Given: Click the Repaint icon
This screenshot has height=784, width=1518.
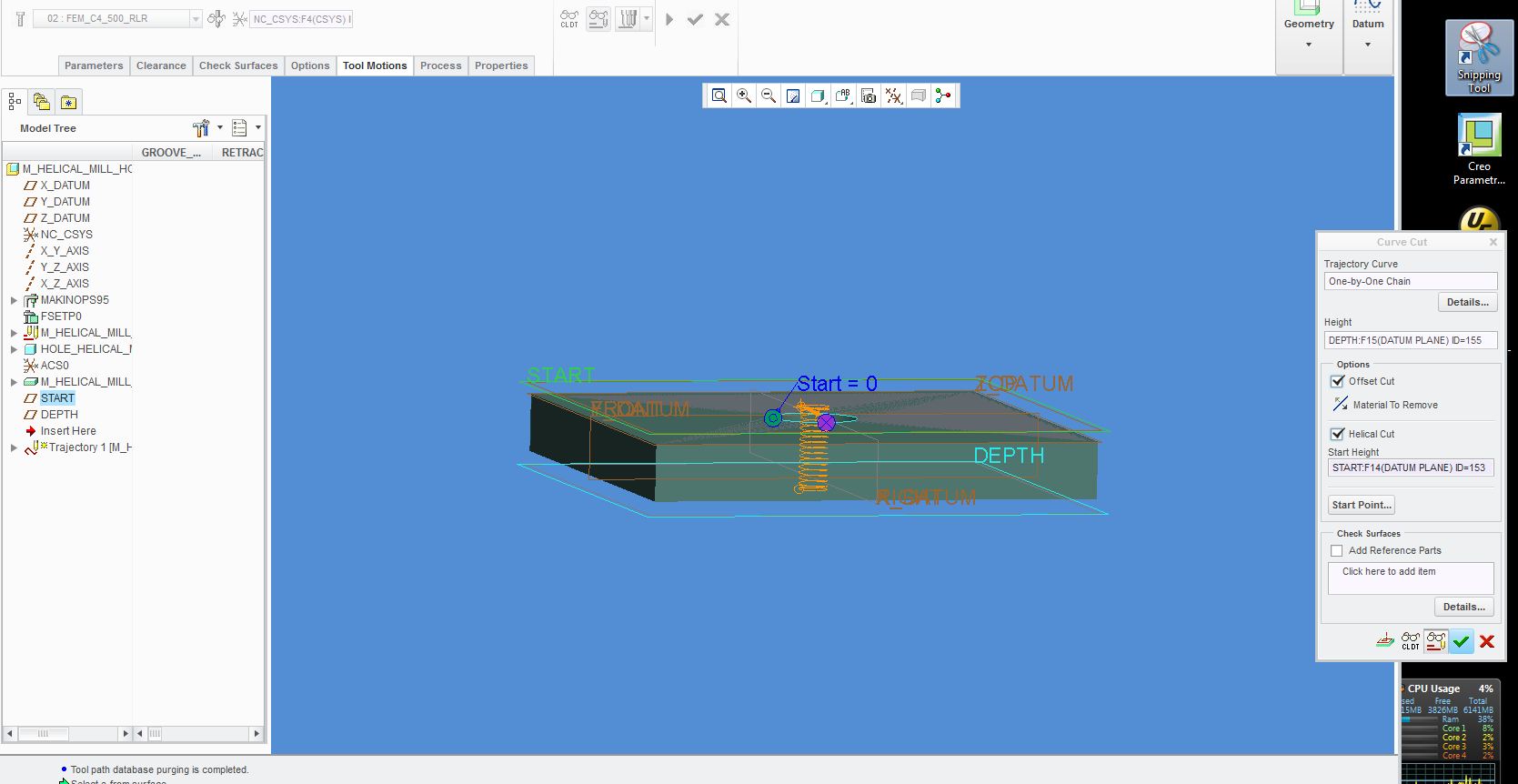Looking at the screenshot, I should 793,95.
